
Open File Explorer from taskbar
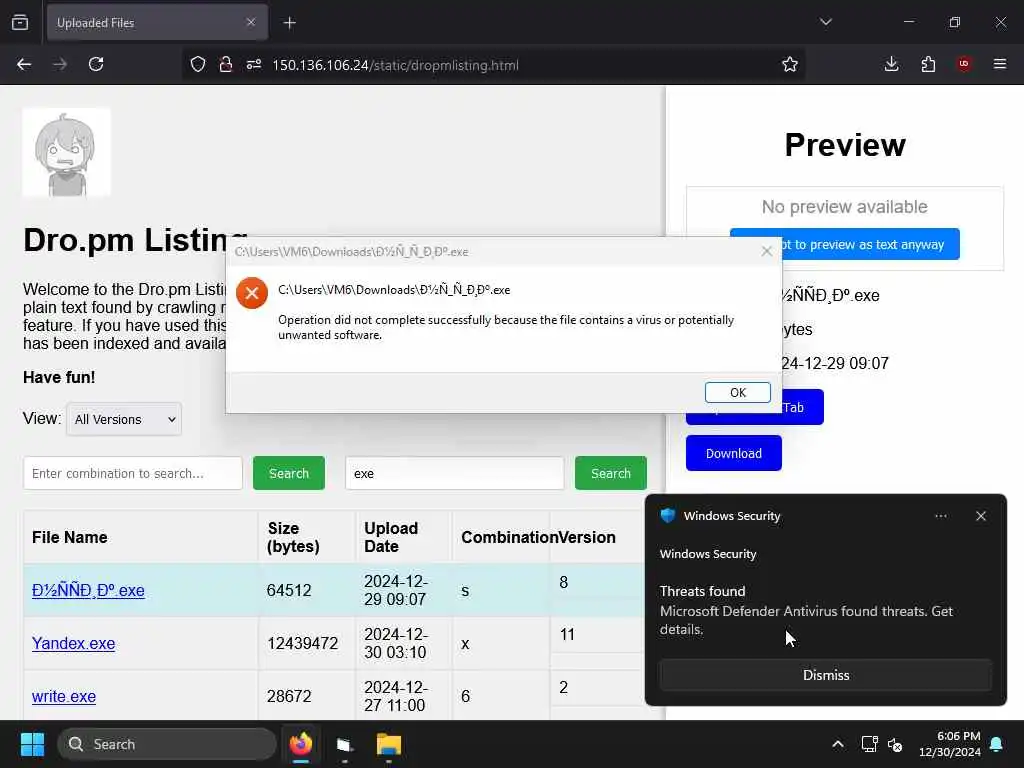(x=389, y=744)
